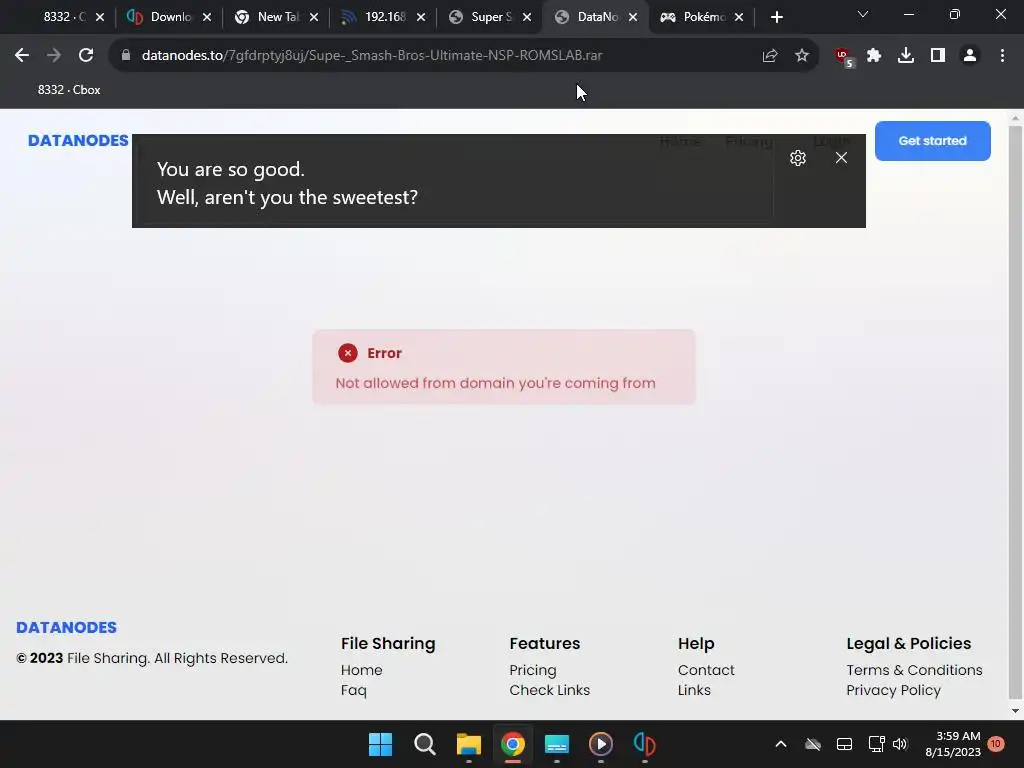Open footer Faq link

coord(353,690)
